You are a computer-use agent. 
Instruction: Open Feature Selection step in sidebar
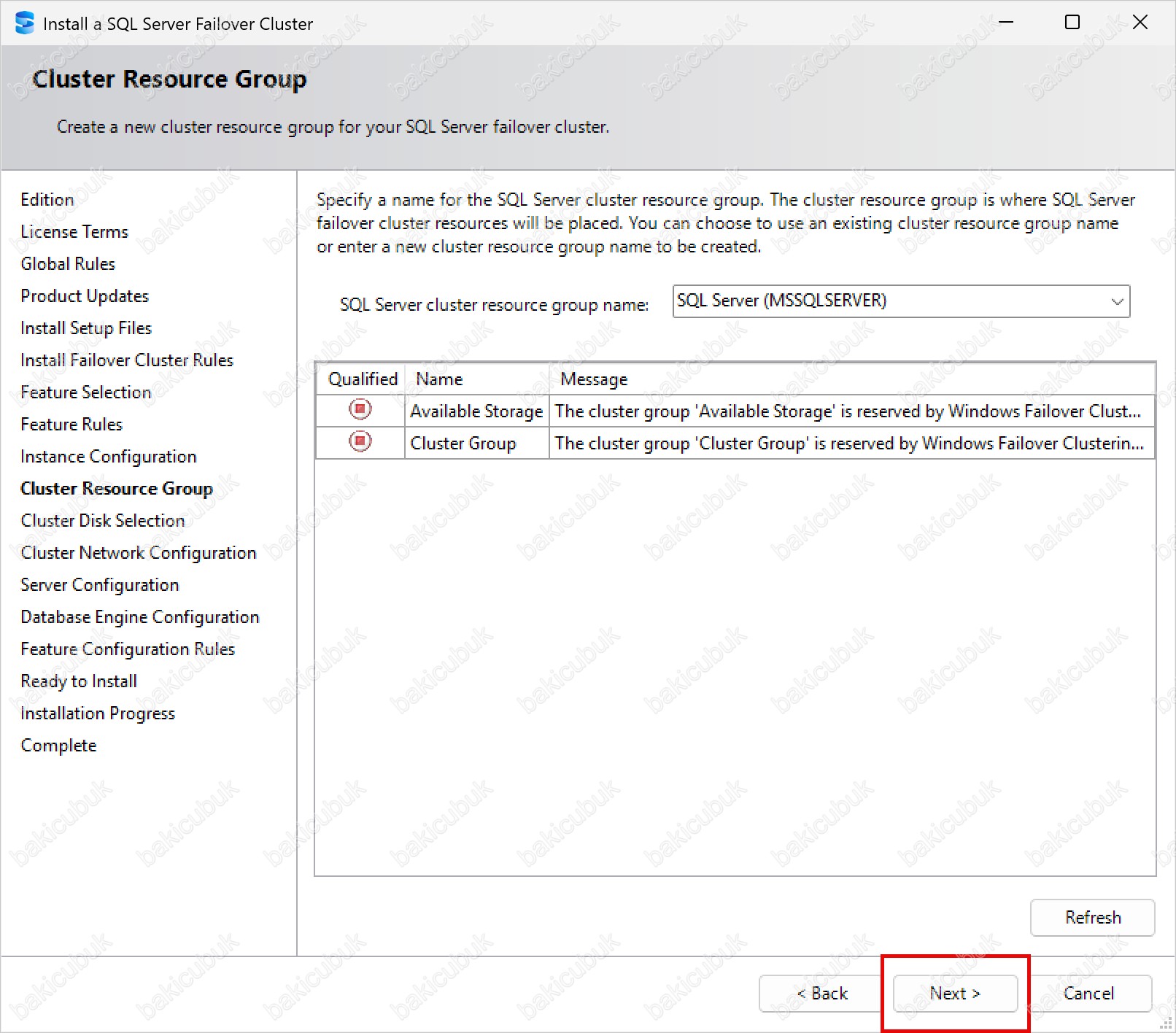pos(86,392)
